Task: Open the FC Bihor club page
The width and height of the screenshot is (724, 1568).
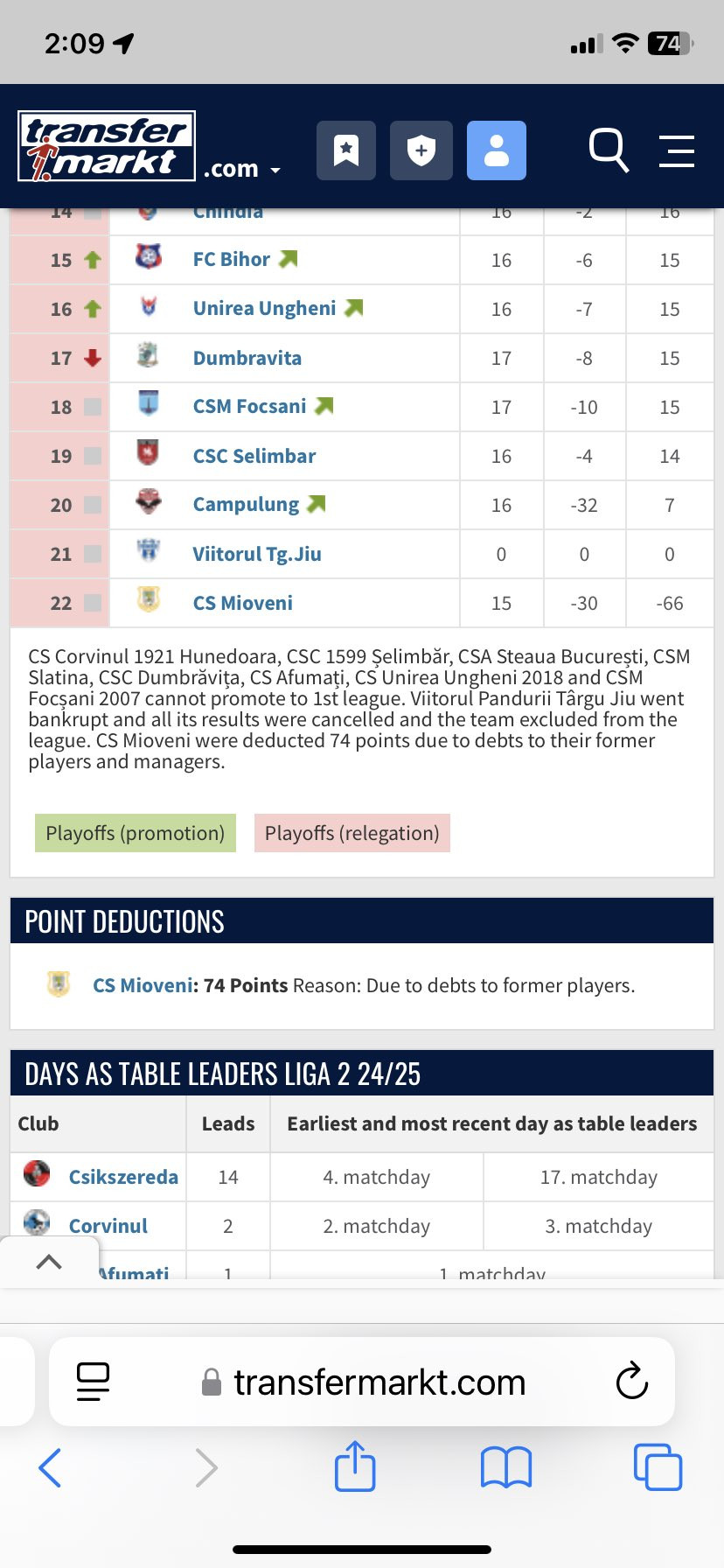Action: click(x=232, y=259)
